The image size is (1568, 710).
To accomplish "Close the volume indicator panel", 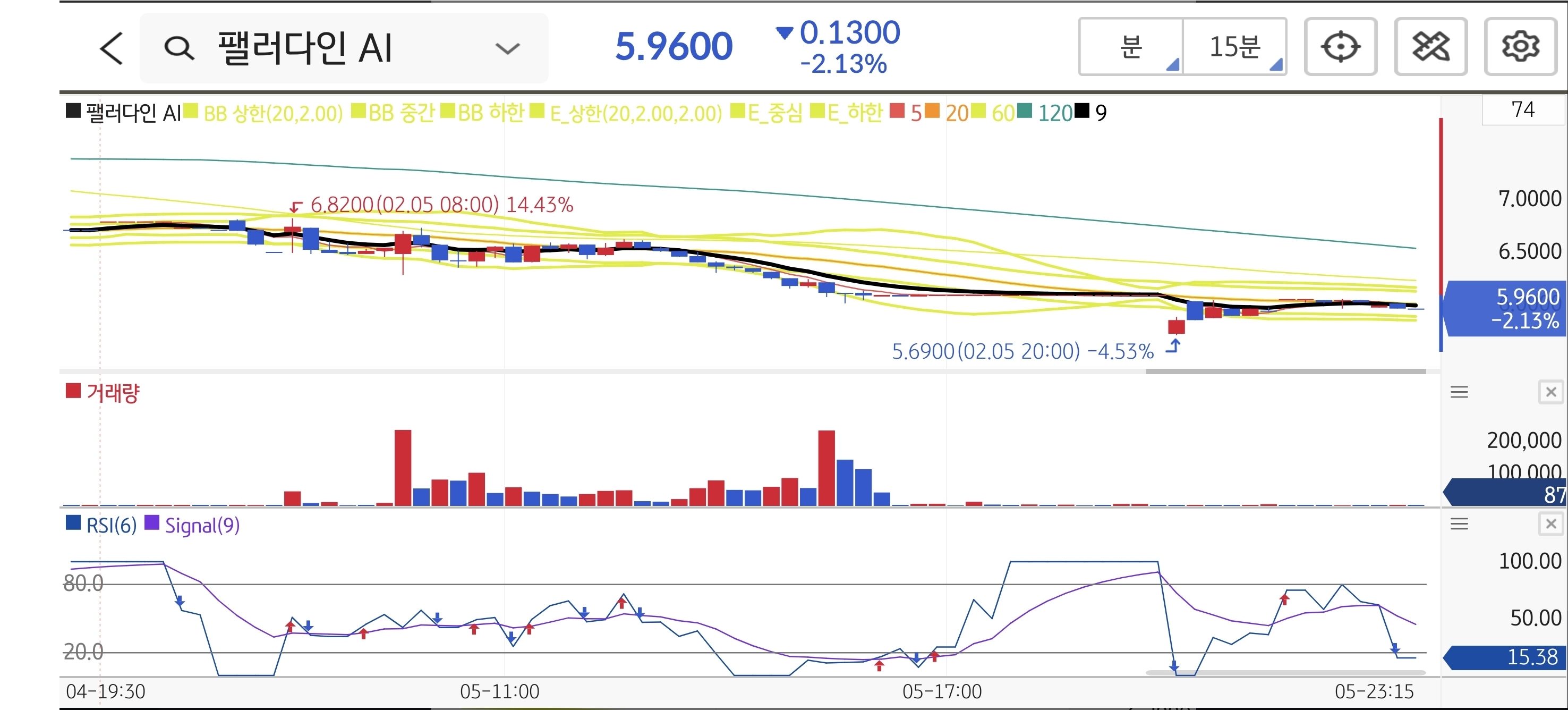I will click(x=1551, y=392).
